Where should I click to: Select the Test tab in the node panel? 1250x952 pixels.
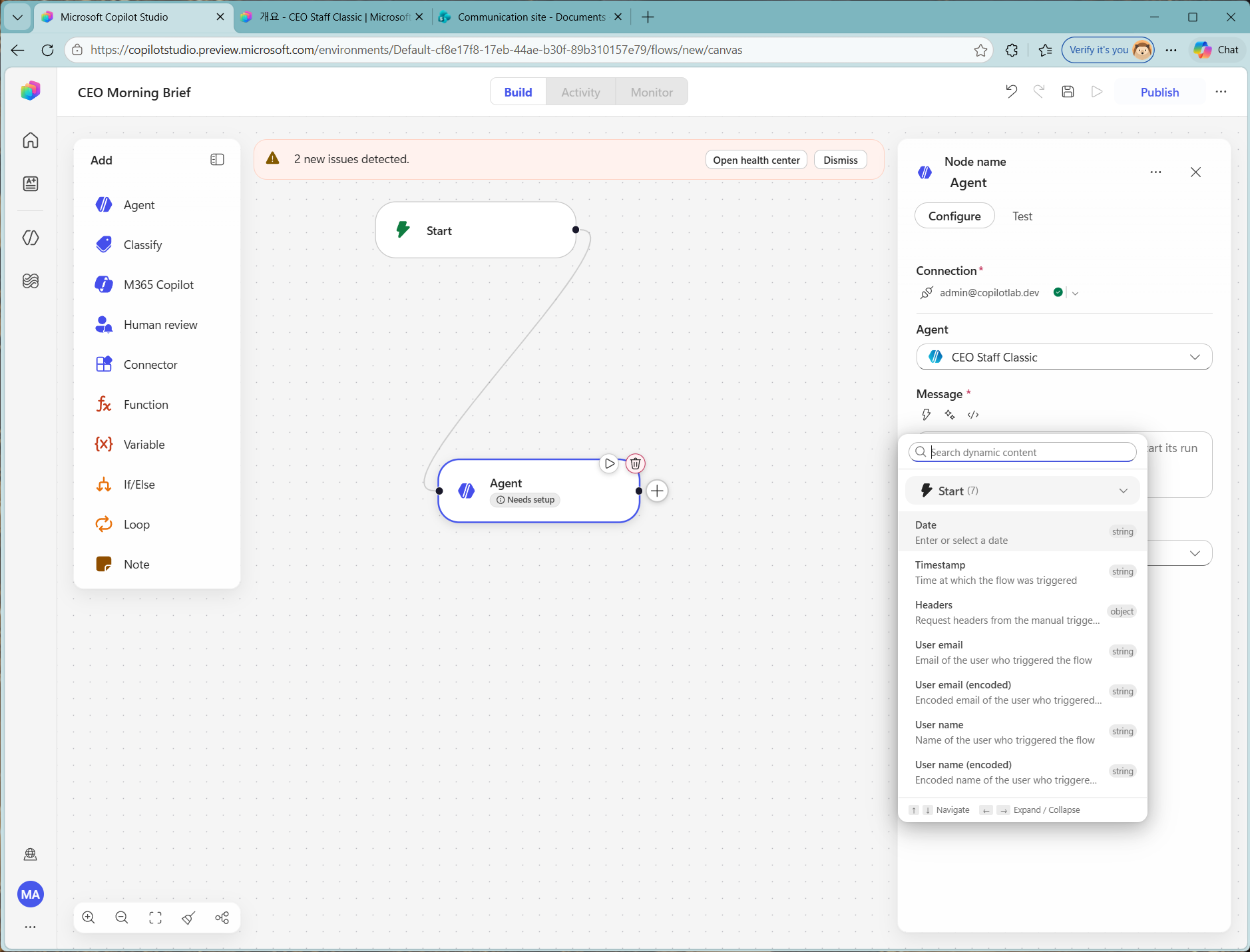[1022, 216]
